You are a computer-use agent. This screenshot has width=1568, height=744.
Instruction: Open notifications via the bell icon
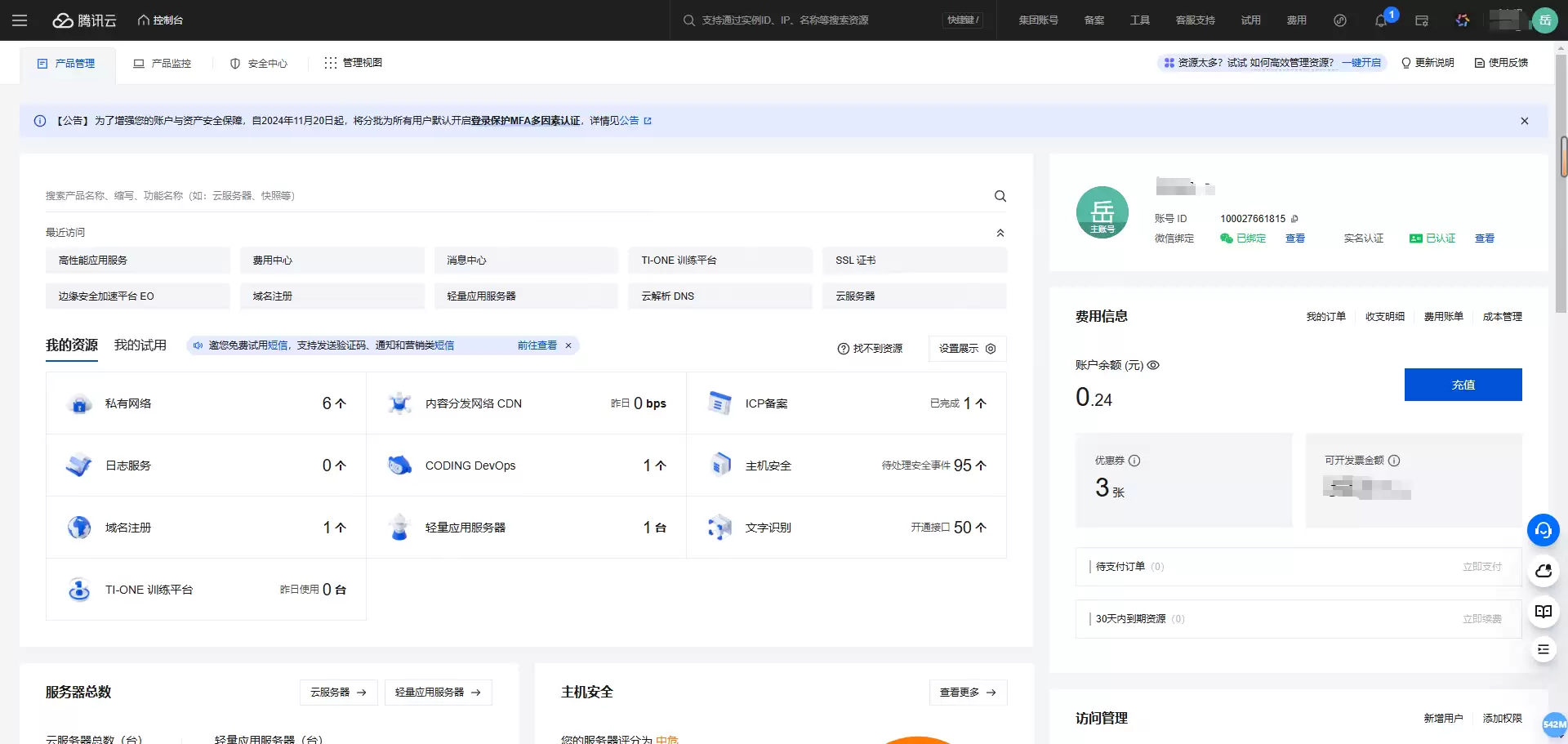point(1382,20)
